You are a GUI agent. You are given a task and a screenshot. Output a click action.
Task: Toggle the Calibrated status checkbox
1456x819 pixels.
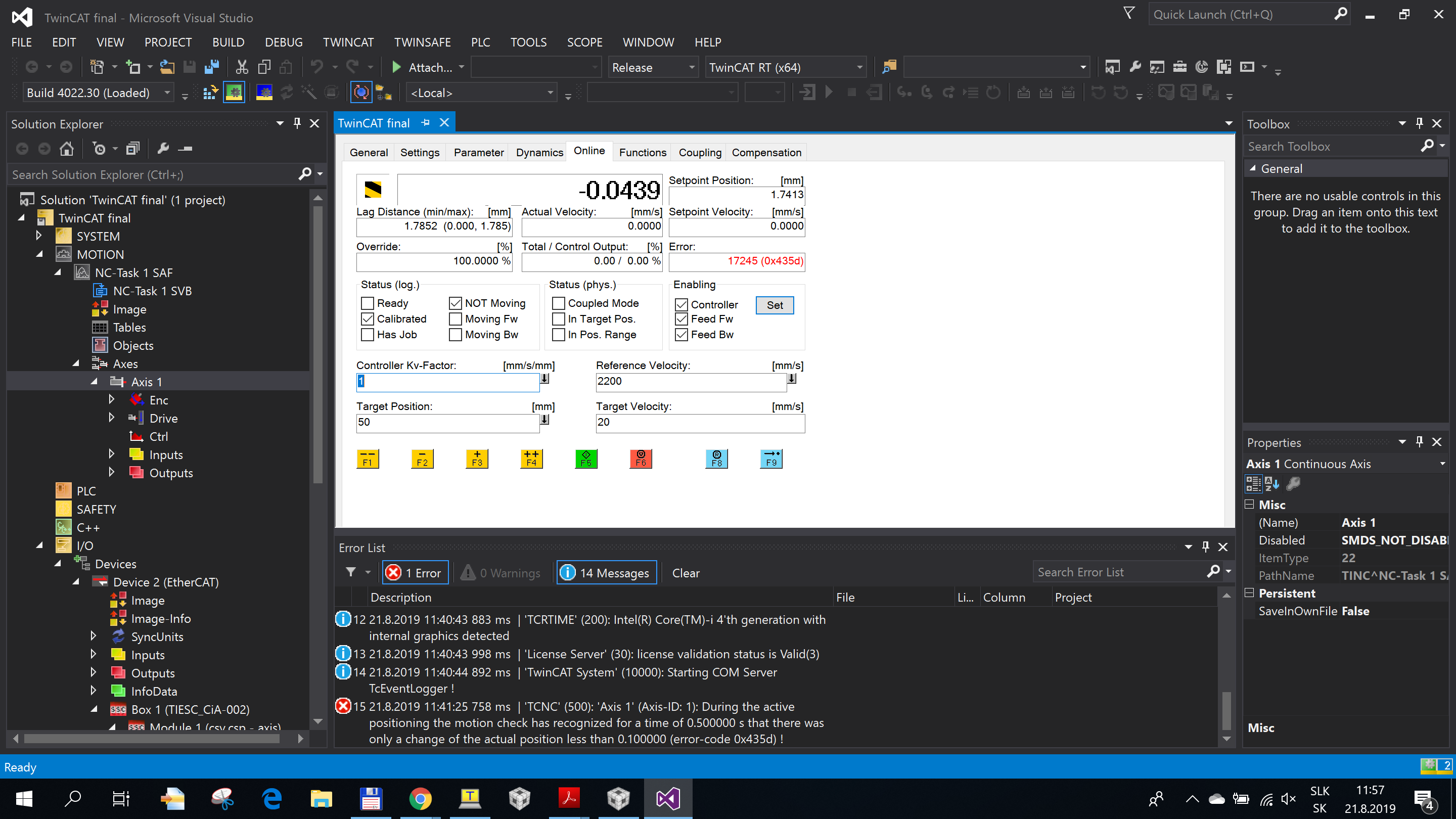[368, 318]
